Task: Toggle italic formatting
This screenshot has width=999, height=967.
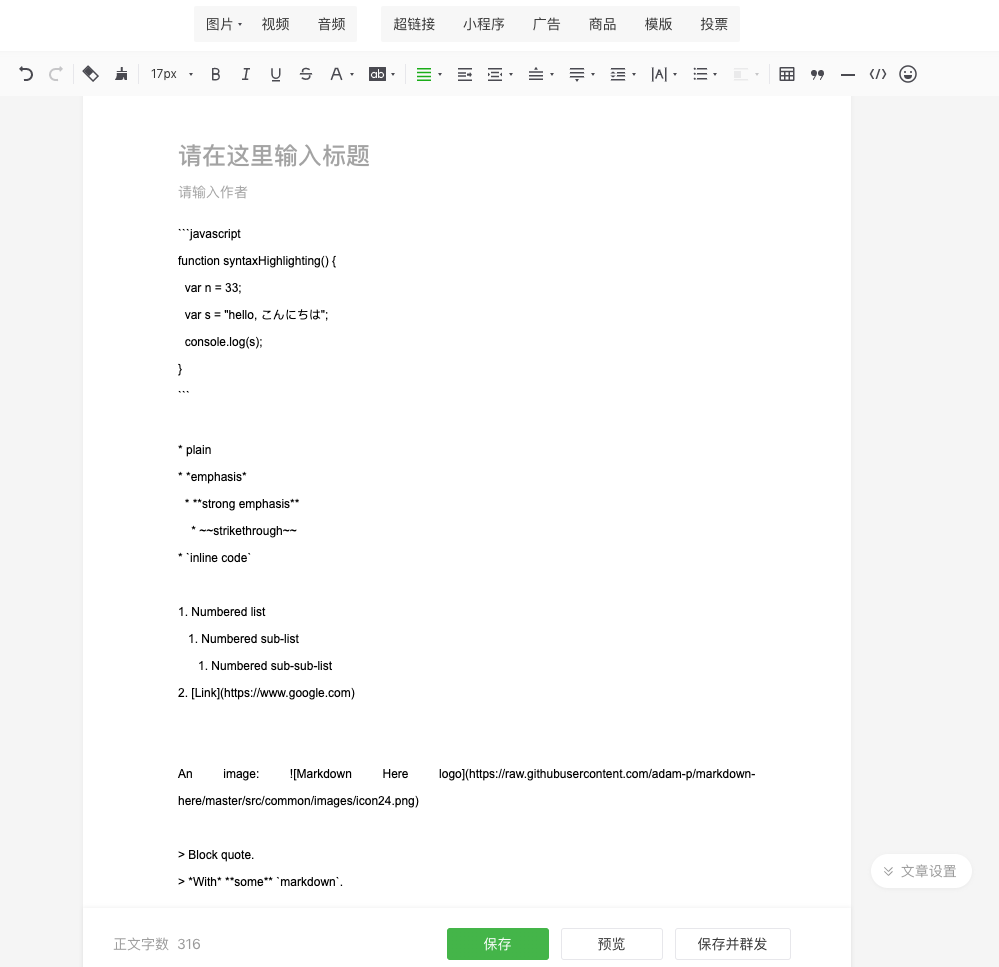Action: (x=245, y=74)
